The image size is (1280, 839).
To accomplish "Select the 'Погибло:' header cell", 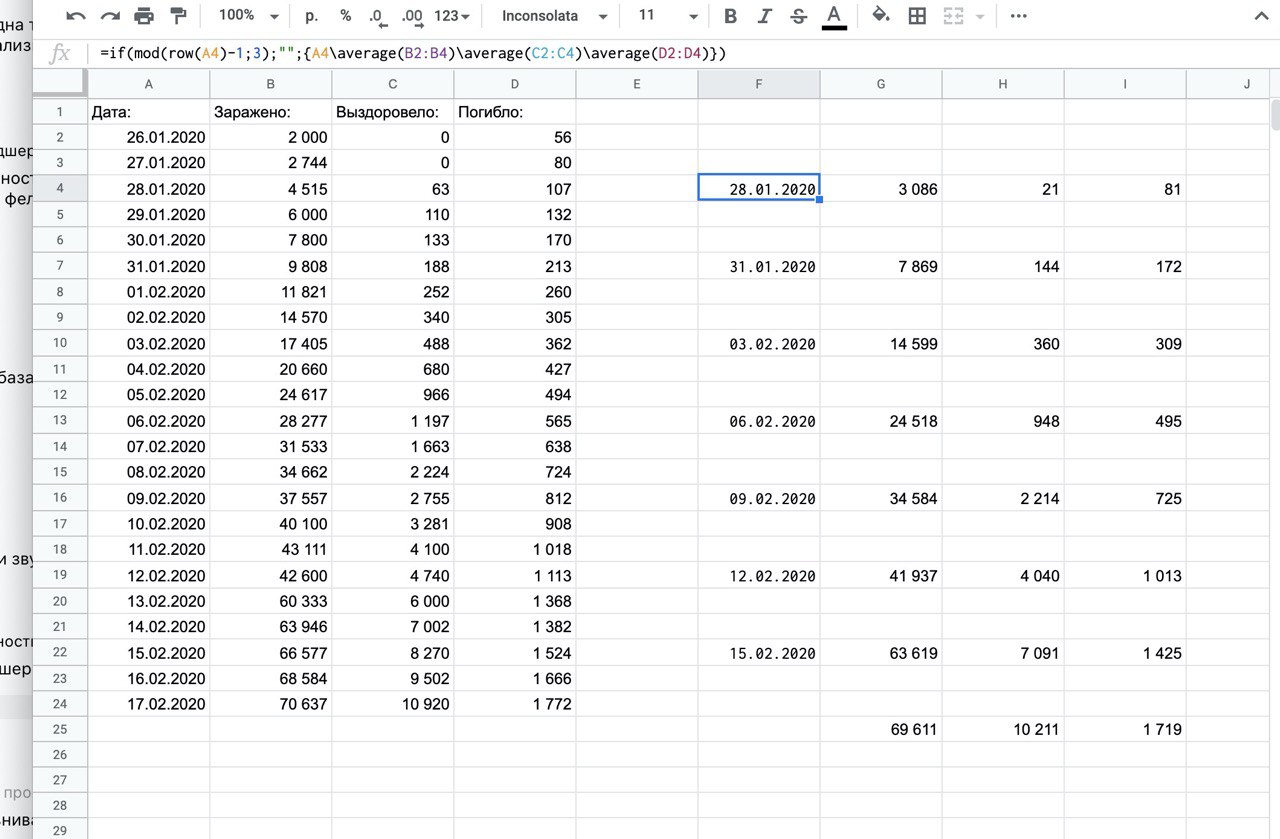I will click(515, 112).
